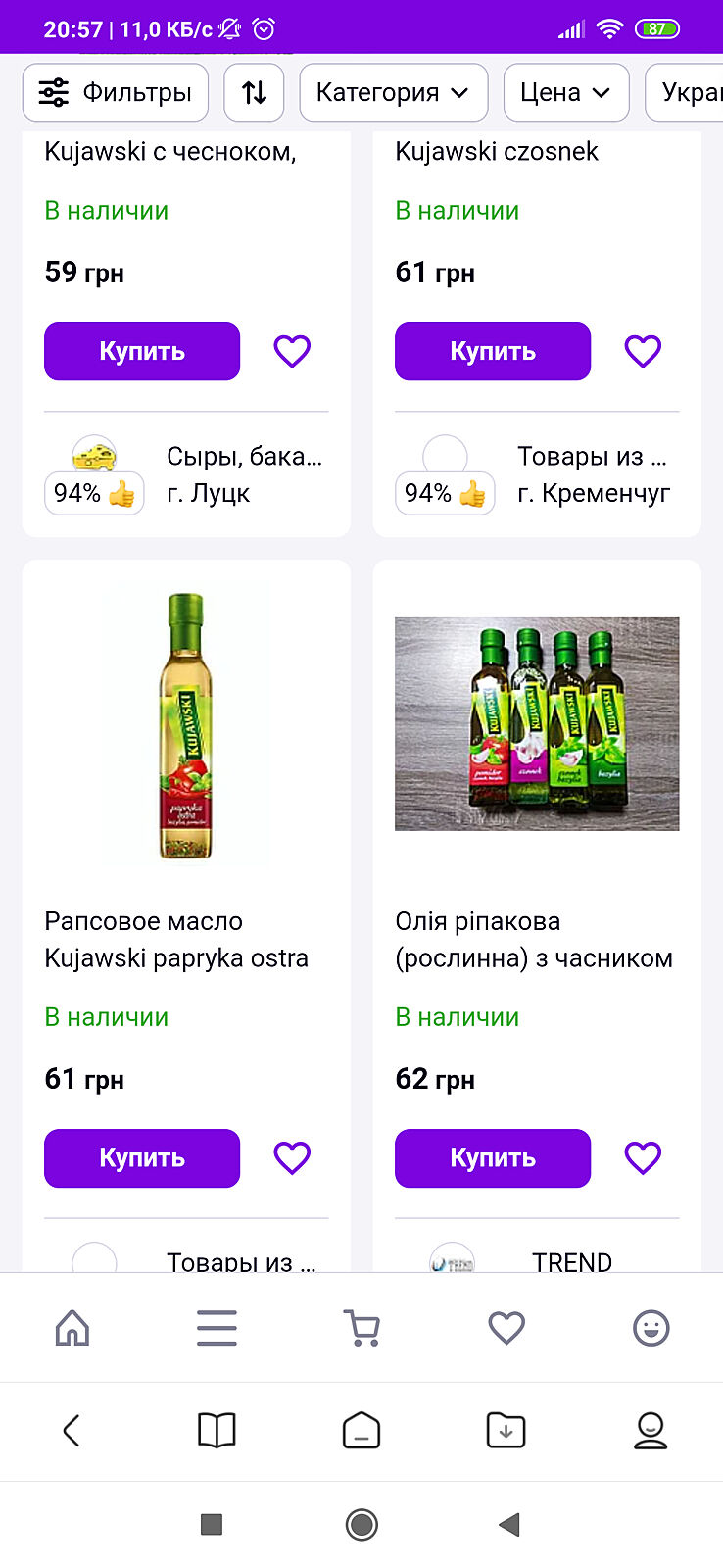
Task: Tap the sort order arrows icon
Action: [254, 93]
